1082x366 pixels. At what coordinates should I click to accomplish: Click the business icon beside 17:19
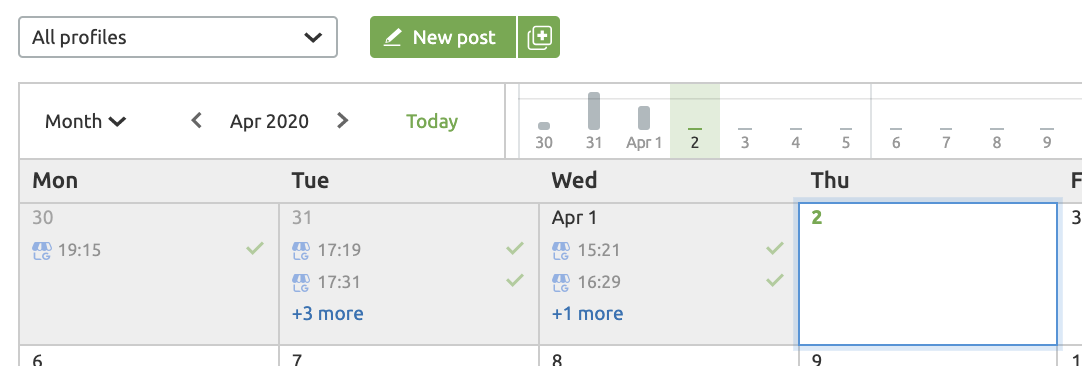coord(302,251)
